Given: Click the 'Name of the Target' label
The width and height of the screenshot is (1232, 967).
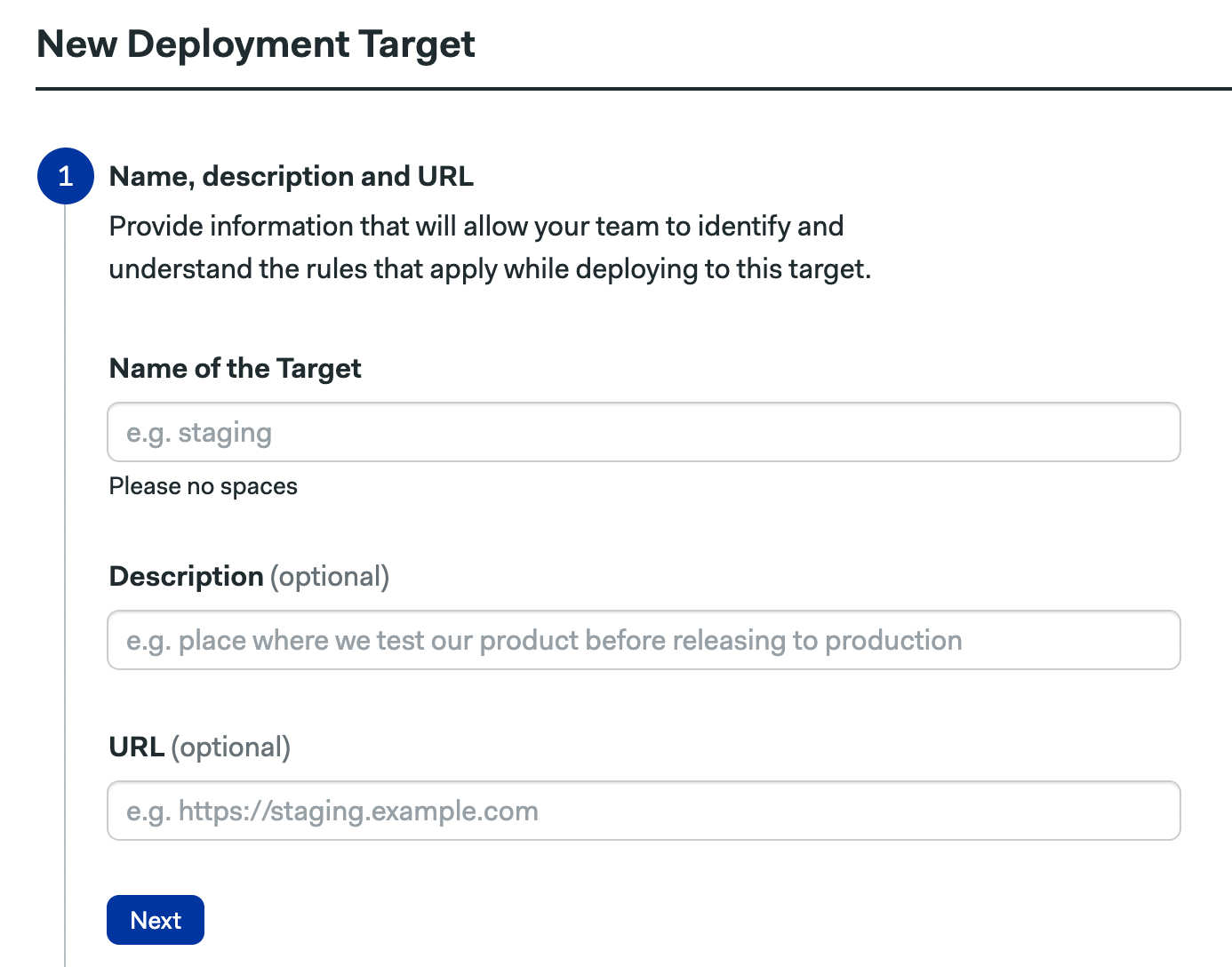Looking at the screenshot, I should coord(235,368).
